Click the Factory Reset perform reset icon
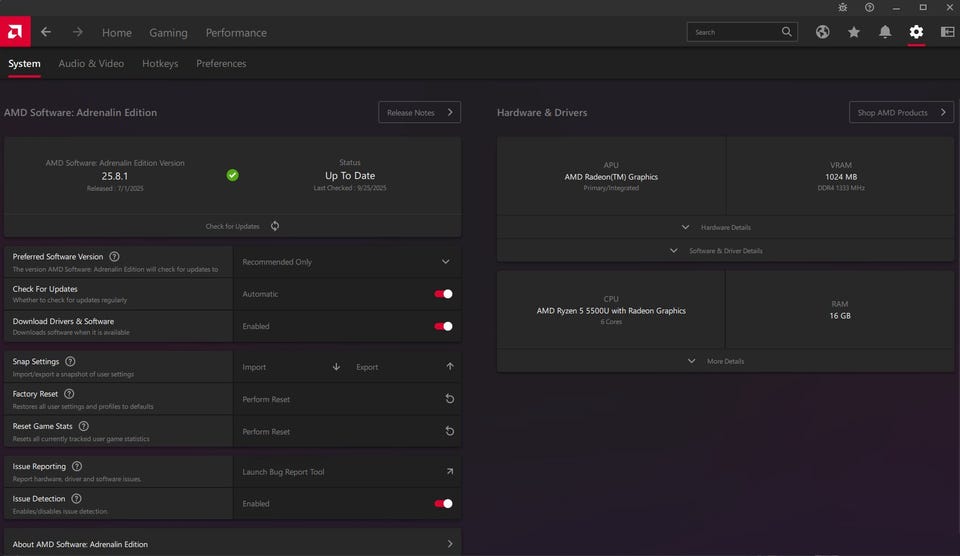 (449, 399)
